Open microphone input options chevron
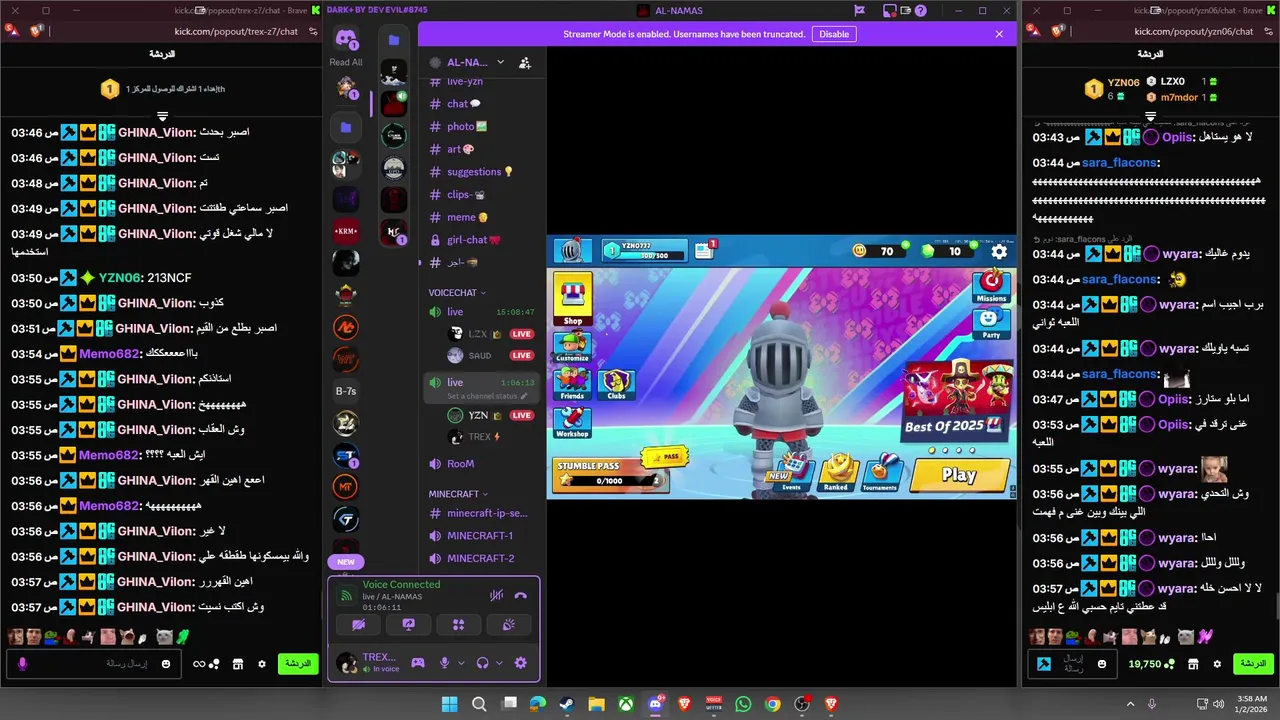Screen dimensions: 1280x720 click(x=461, y=662)
